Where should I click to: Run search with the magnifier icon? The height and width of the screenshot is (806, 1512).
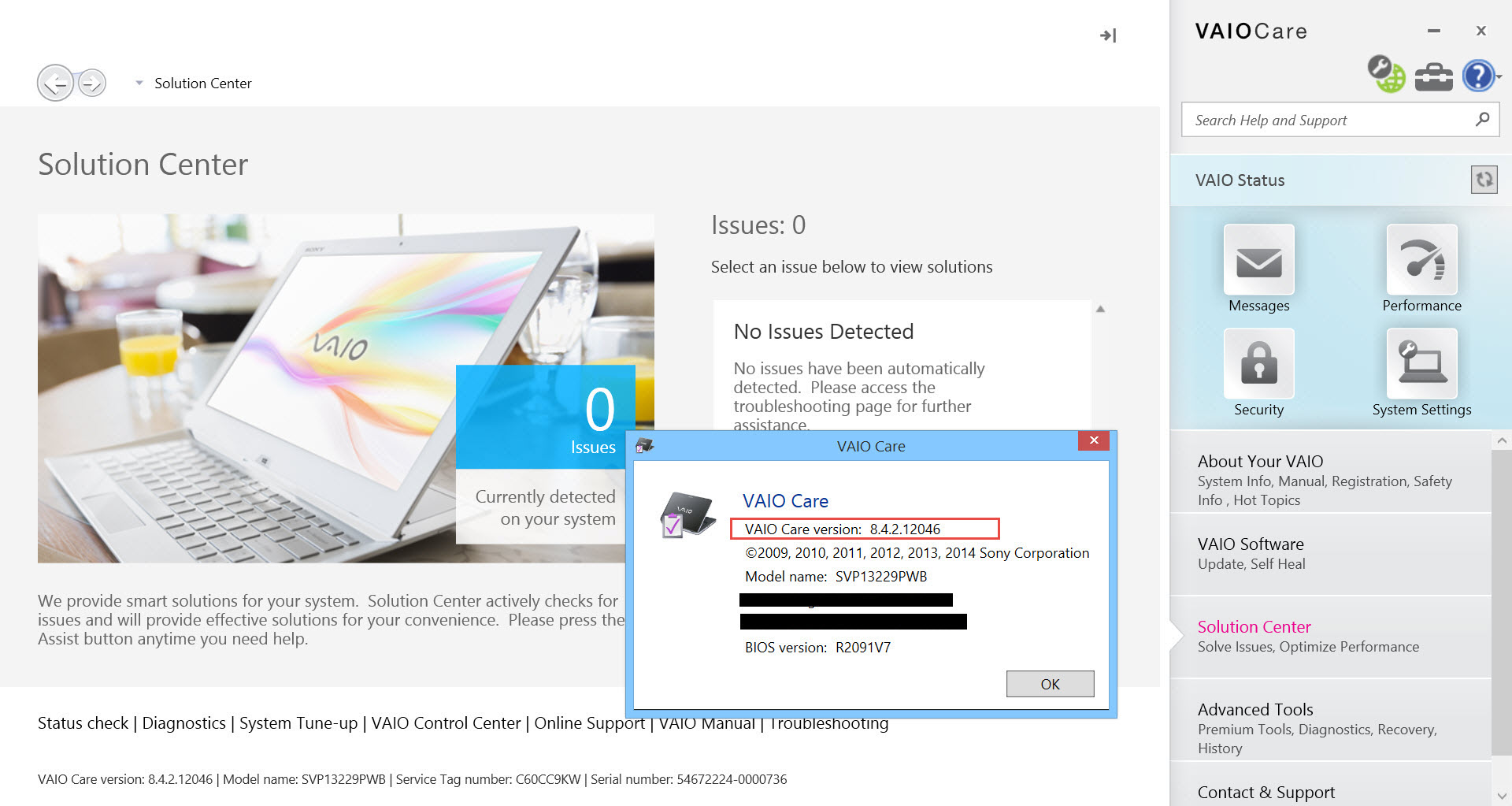point(1482,119)
